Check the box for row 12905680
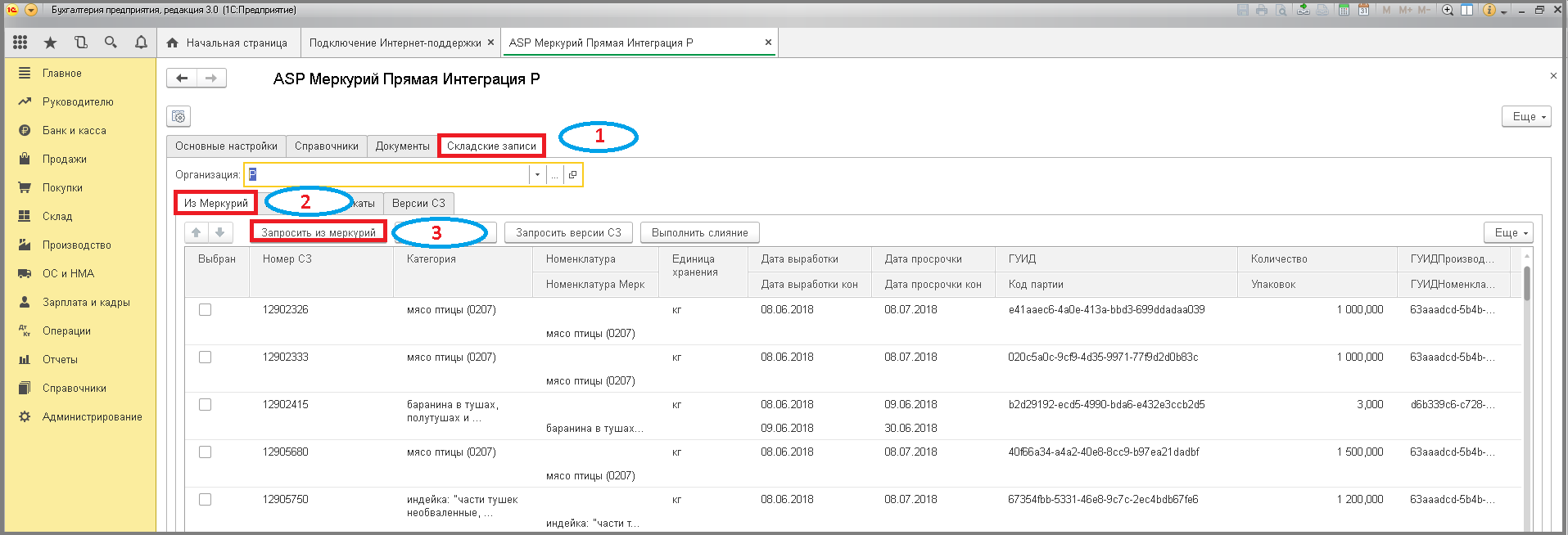 (x=205, y=452)
